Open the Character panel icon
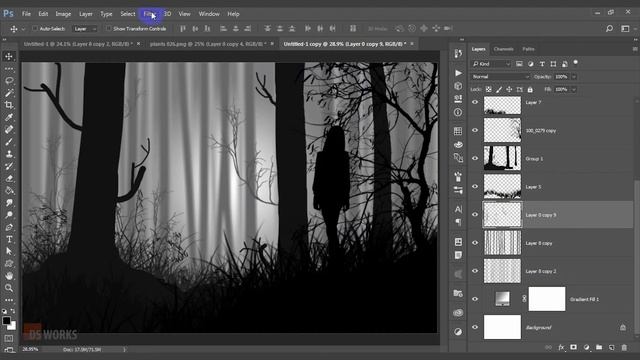 [458, 209]
